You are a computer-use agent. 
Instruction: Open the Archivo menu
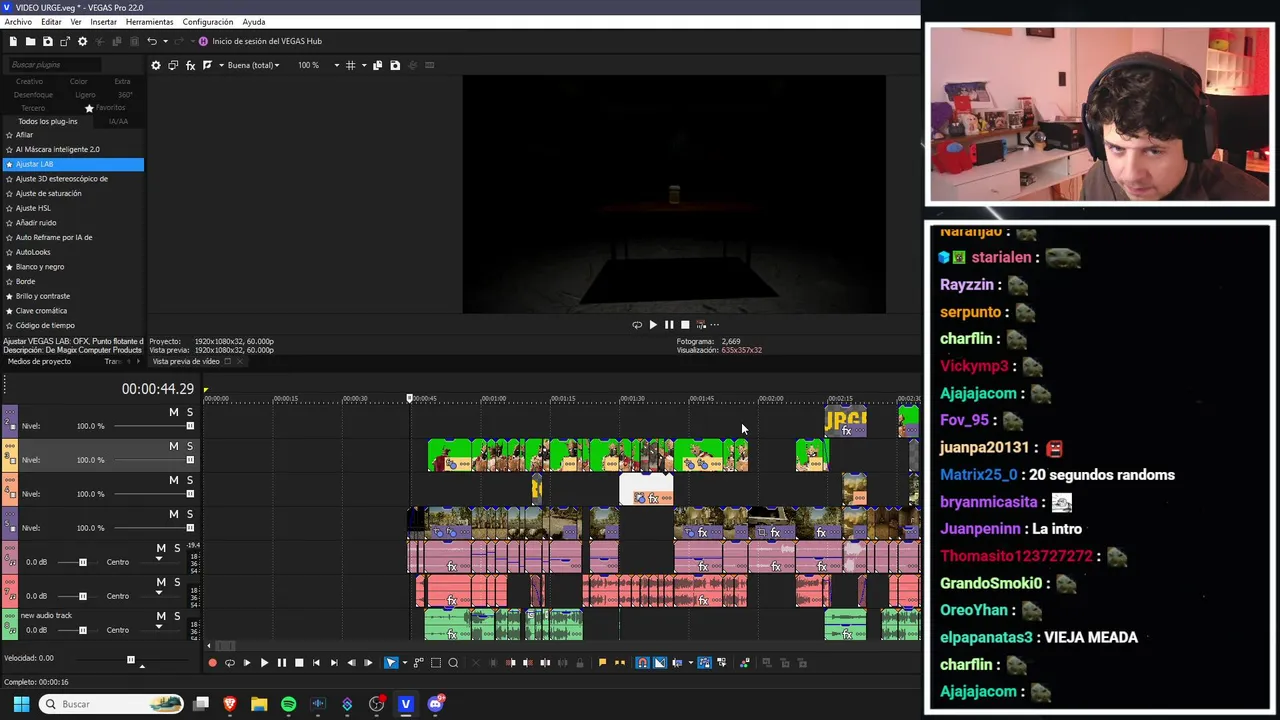pyautogui.click(x=18, y=22)
